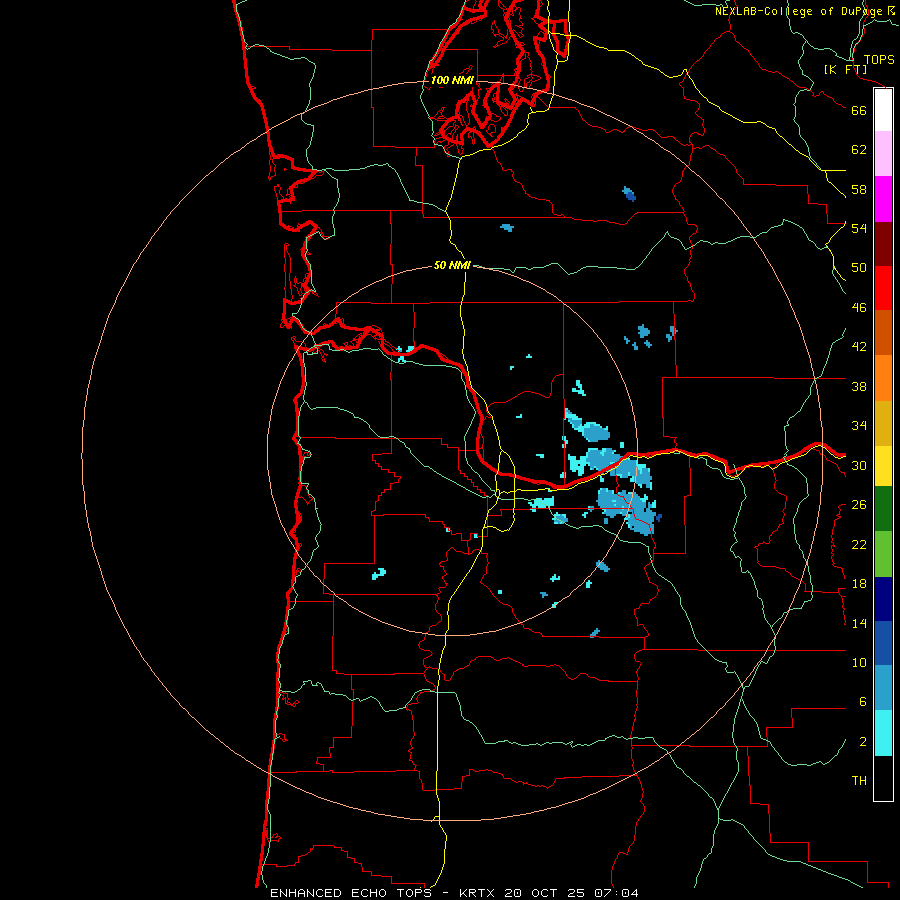Click the magenta 58 kft legend swatch

click(883, 199)
